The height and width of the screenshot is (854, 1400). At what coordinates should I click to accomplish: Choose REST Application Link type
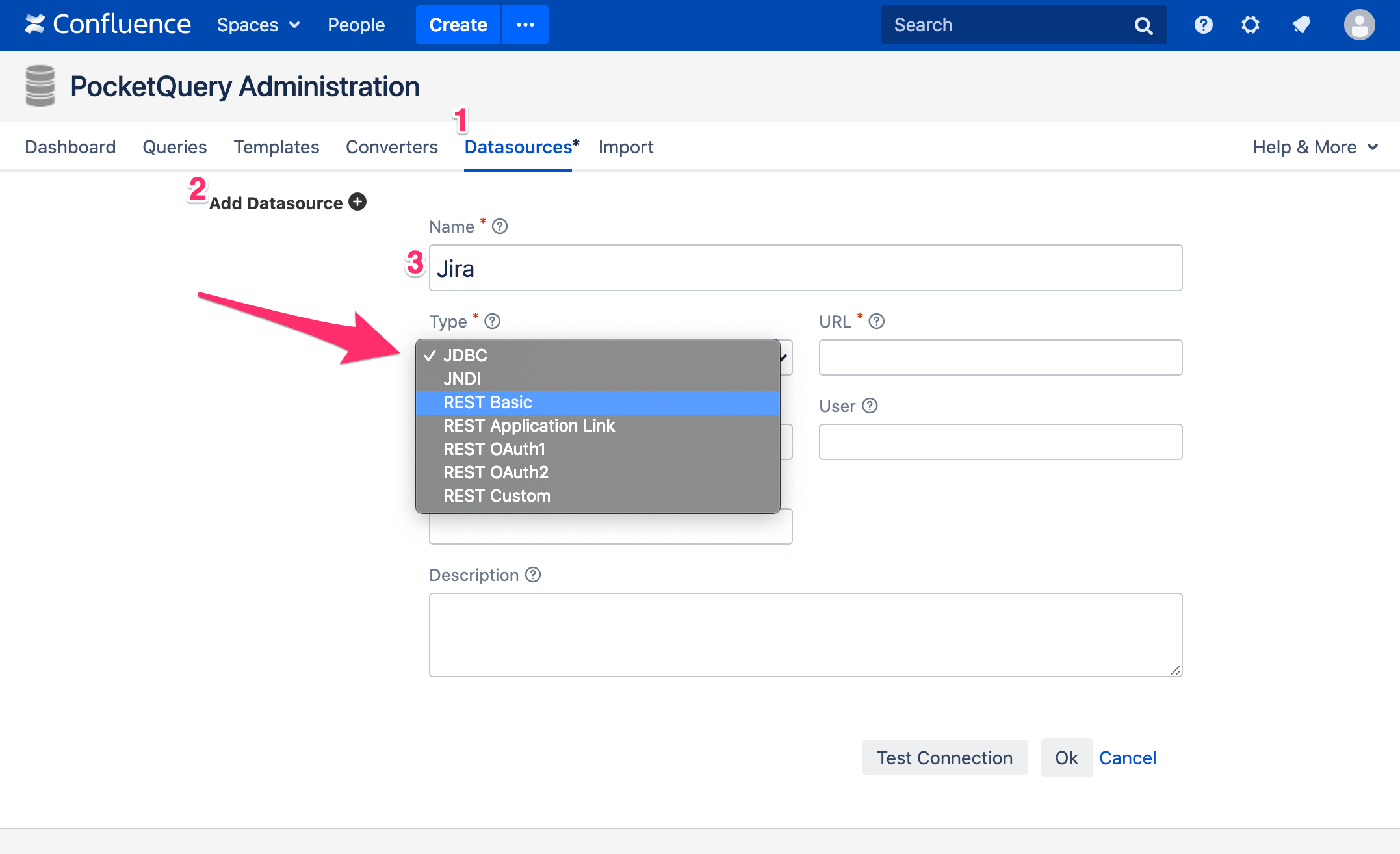(x=597, y=426)
